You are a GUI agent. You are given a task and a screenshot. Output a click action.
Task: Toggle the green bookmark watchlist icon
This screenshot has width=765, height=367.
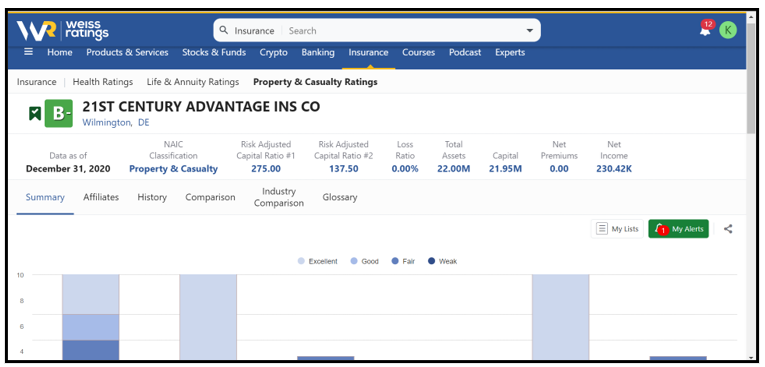point(34,114)
